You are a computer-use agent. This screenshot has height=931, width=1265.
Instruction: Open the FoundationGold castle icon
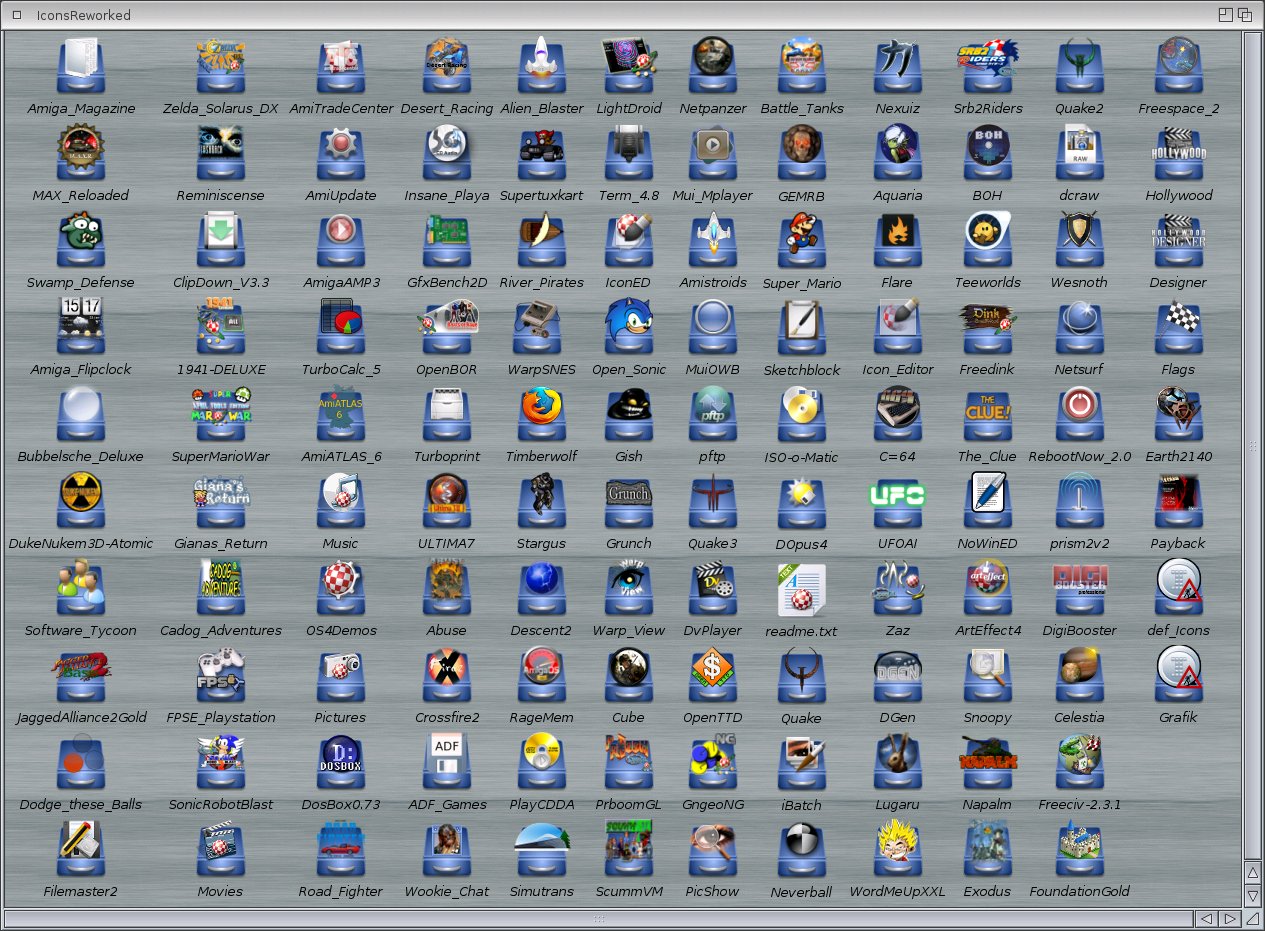coord(1079,850)
